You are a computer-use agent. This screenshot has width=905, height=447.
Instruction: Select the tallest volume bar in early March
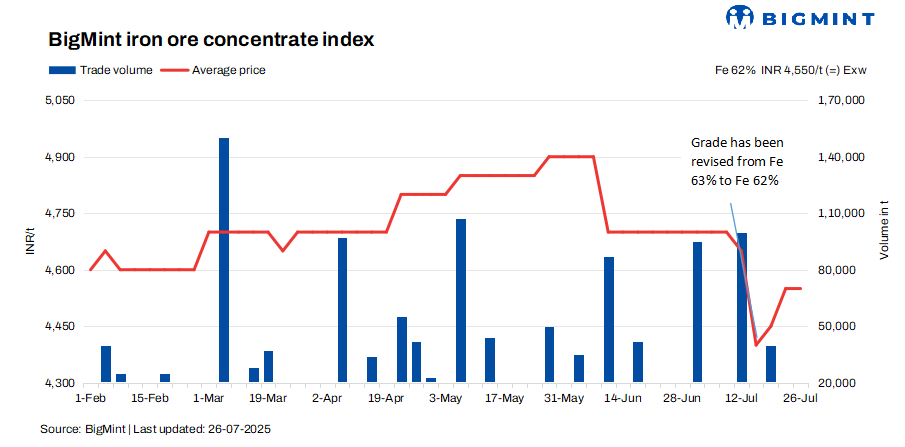point(224,260)
